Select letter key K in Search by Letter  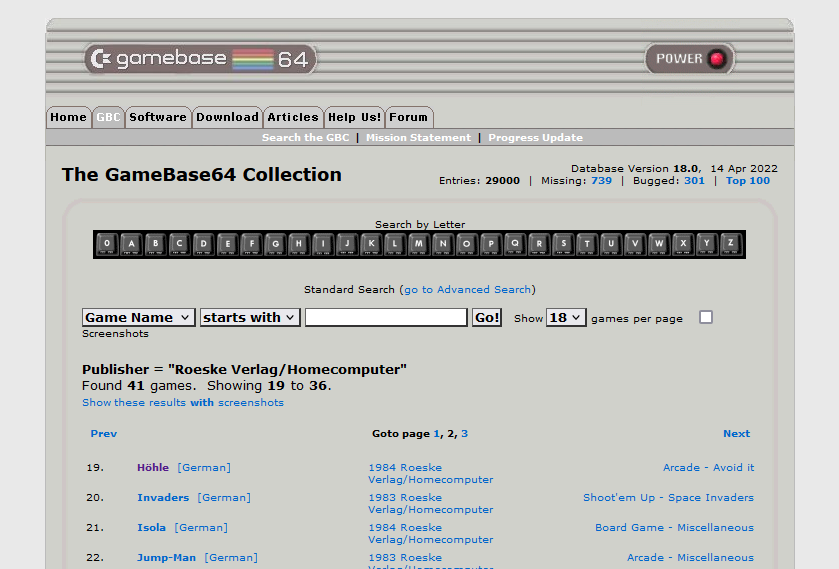pos(371,244)
